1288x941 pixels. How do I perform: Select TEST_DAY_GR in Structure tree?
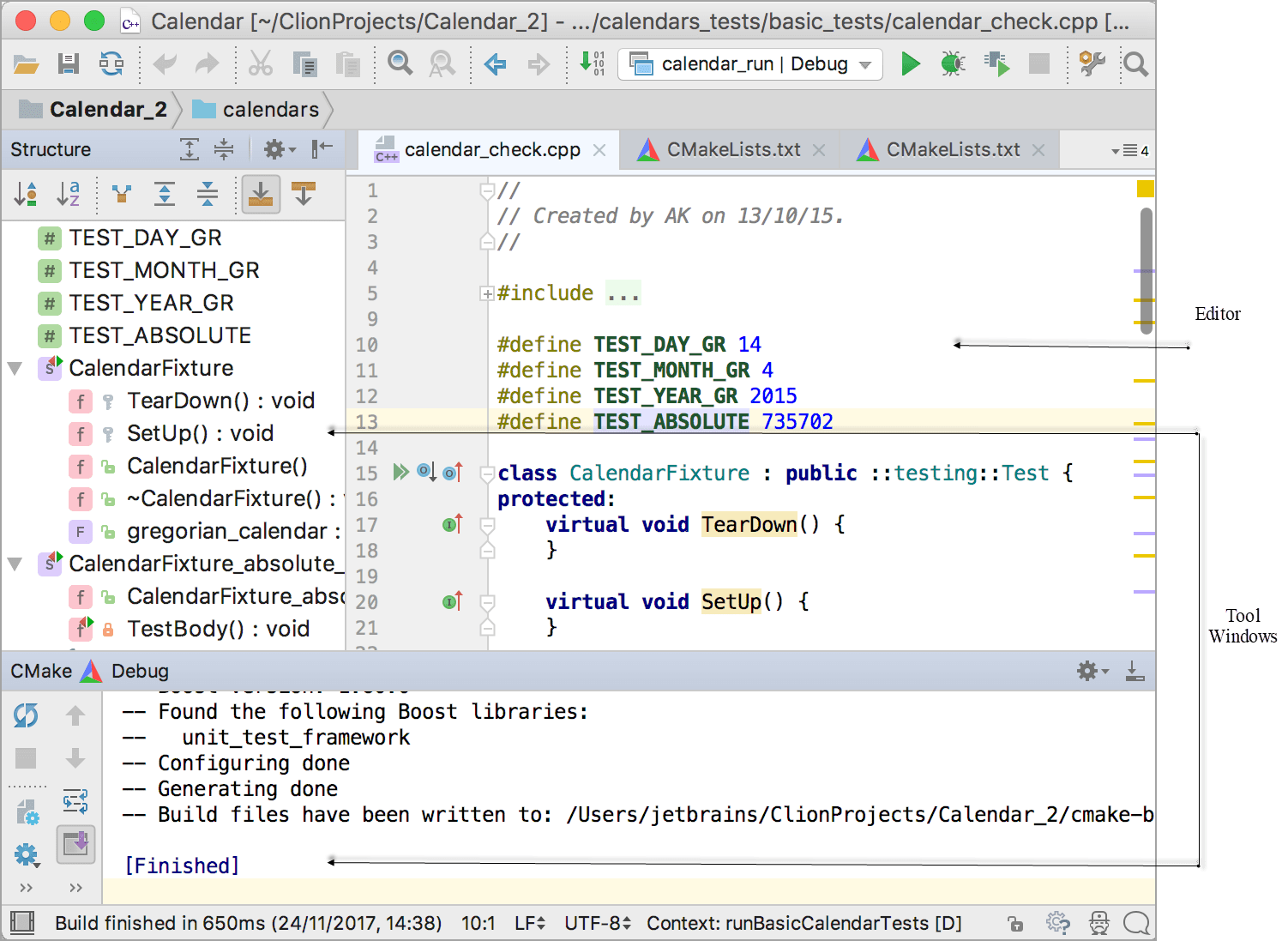tap(130, 238)
